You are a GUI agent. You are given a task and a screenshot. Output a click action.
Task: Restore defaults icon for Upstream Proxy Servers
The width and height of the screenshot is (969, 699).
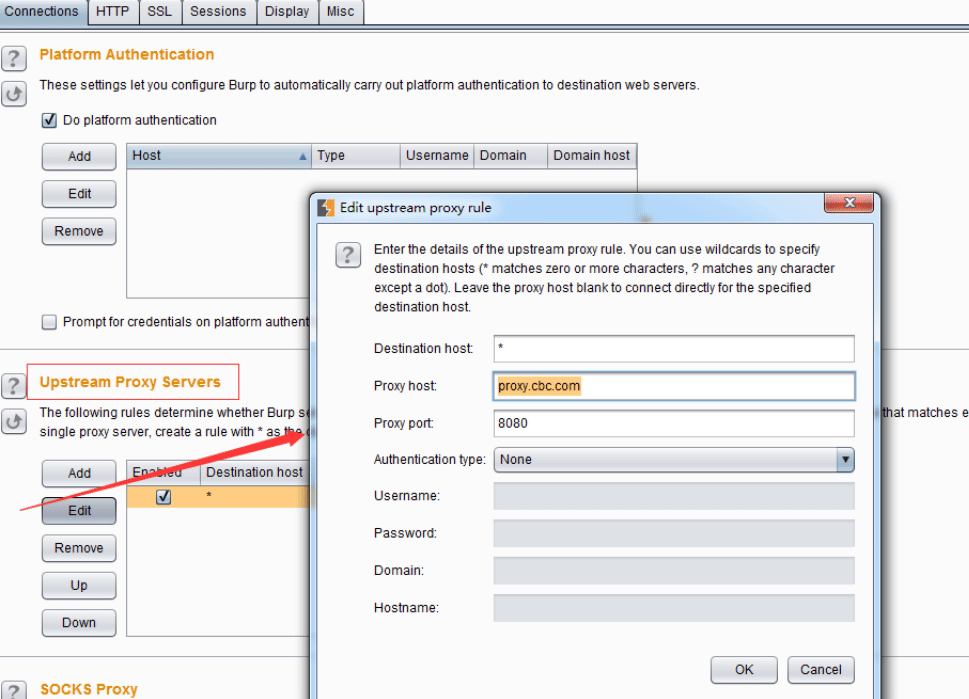pos(14,422)
